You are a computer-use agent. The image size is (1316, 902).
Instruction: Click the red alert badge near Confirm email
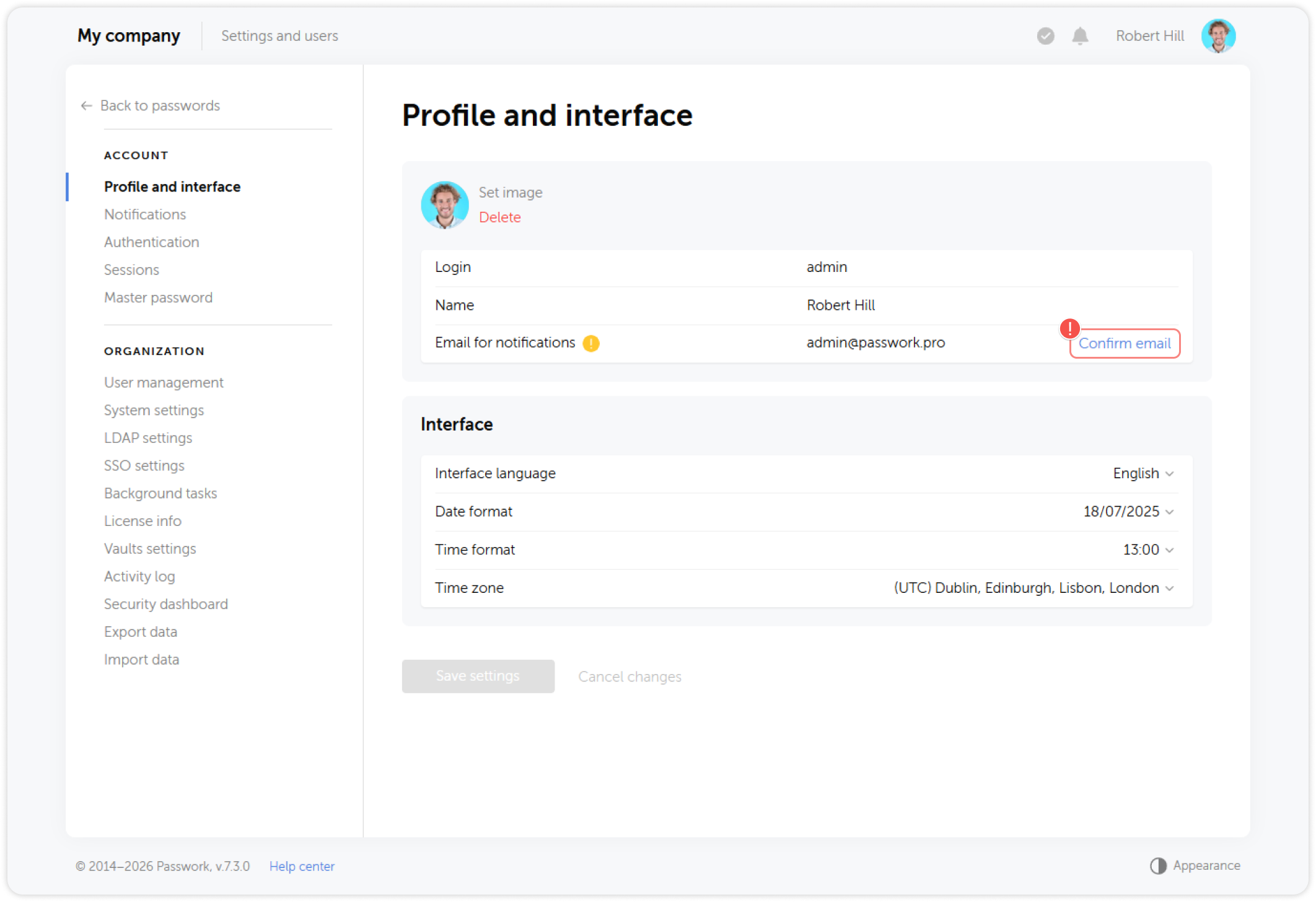[1069, 329]
